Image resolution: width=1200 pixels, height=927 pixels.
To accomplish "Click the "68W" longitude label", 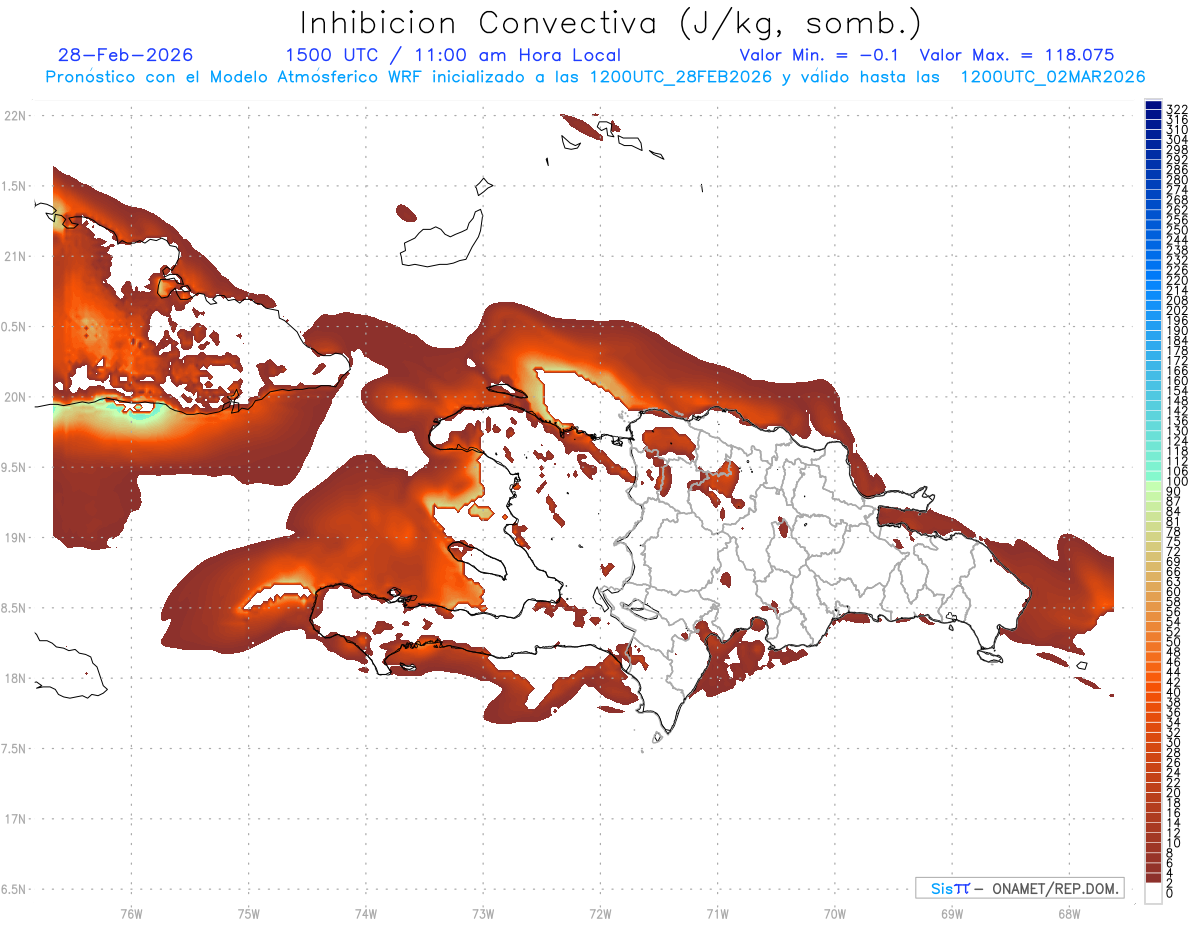I will (1068, 912).
